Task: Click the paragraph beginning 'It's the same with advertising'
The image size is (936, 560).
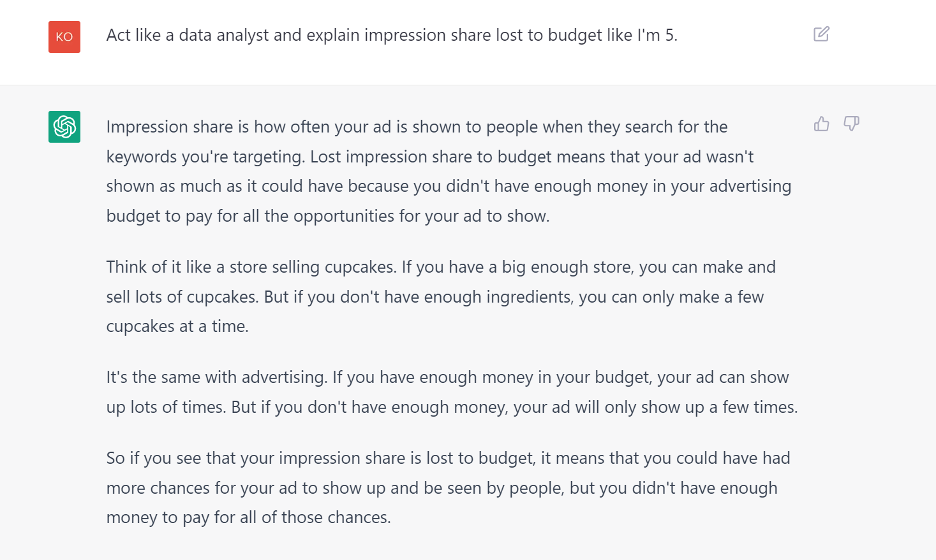Action: tap(452, 392)
